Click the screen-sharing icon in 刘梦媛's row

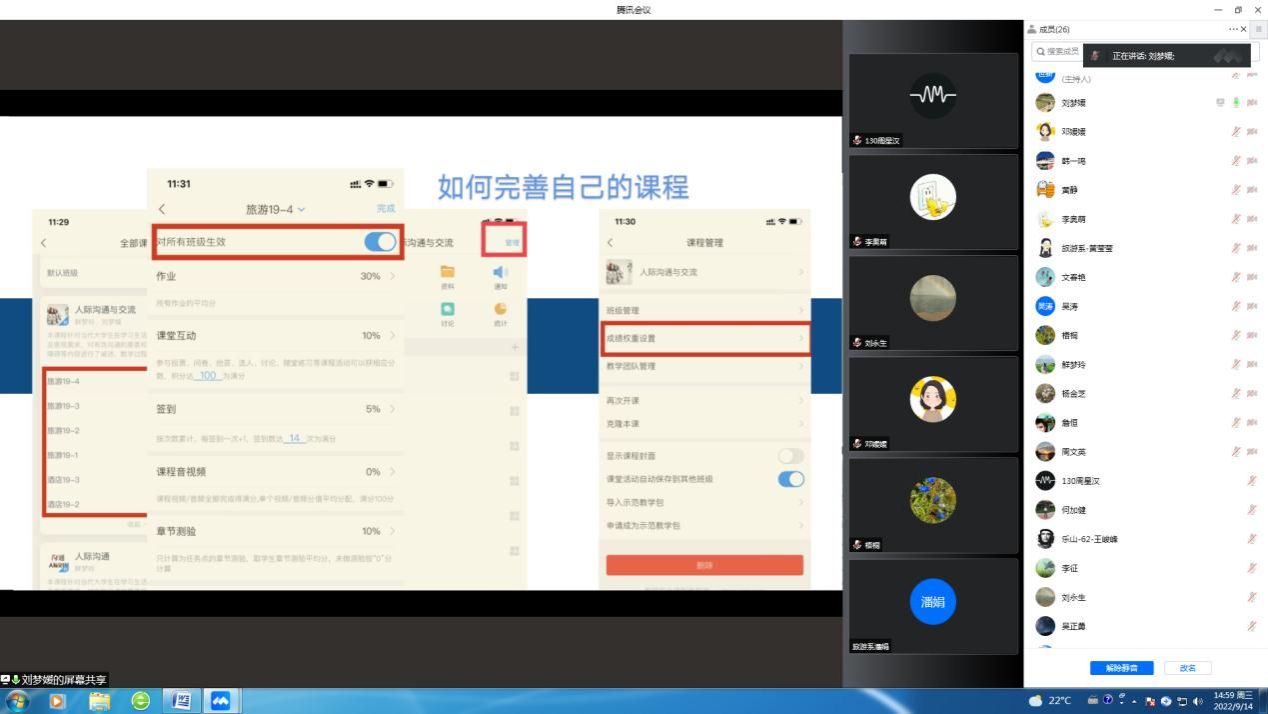[1220, 102]
